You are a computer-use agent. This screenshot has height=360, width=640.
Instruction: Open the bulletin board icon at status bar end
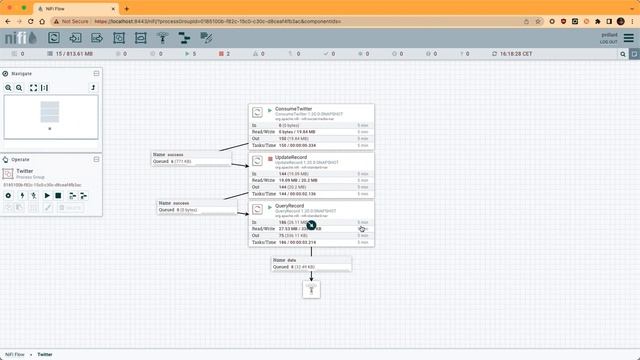coord(634,54)
